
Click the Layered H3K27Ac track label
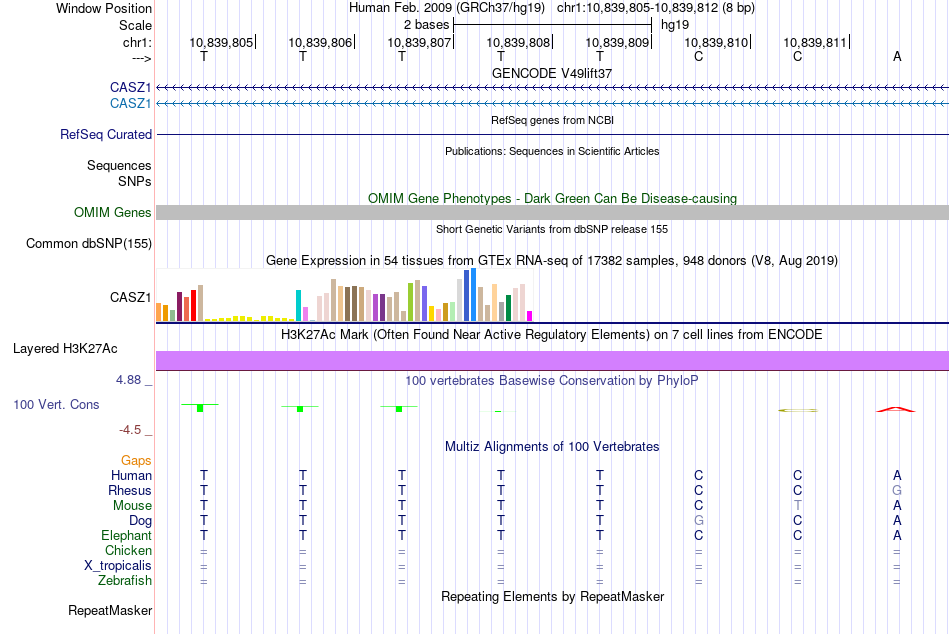[65, 349]
